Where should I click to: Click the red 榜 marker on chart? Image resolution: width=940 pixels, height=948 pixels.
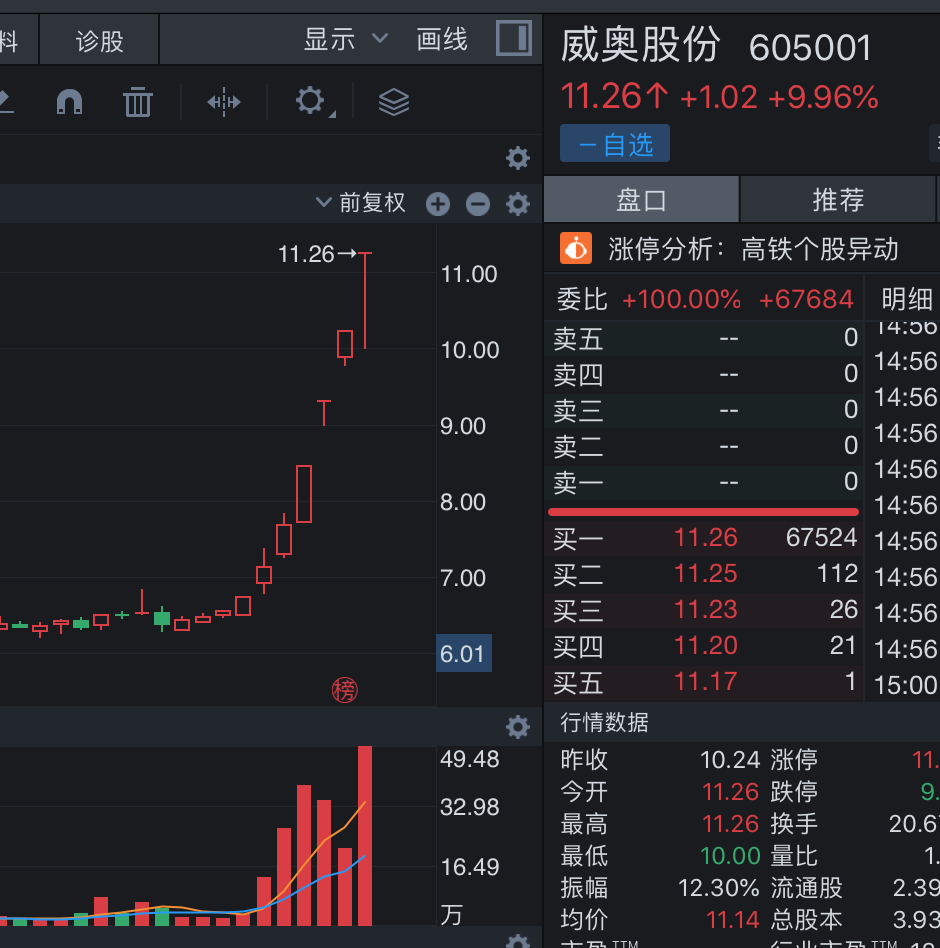coord(344,689)
